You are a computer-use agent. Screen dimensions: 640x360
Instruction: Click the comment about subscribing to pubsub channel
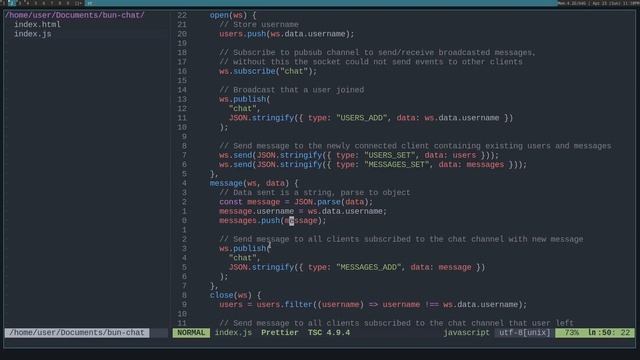coord(377,53)
